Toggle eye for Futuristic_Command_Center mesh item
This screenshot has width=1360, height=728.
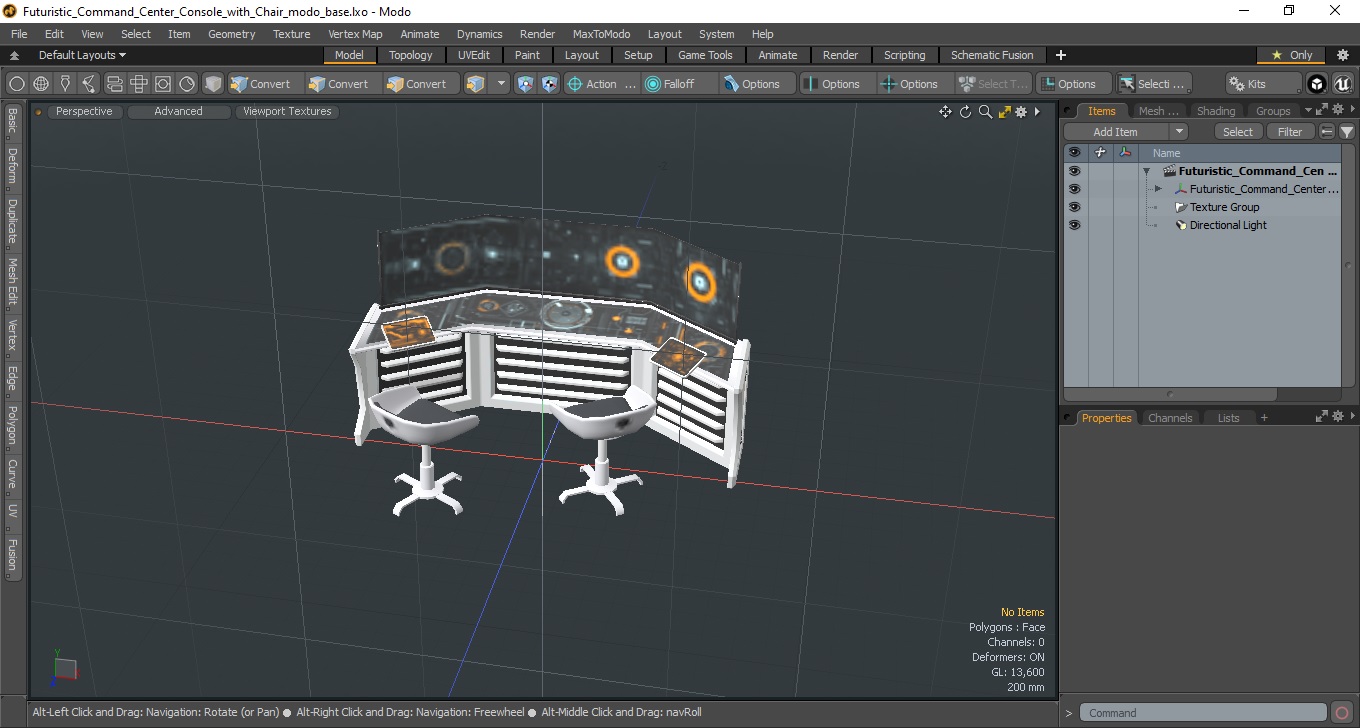pyautogui.click(x=1074, y=189)
